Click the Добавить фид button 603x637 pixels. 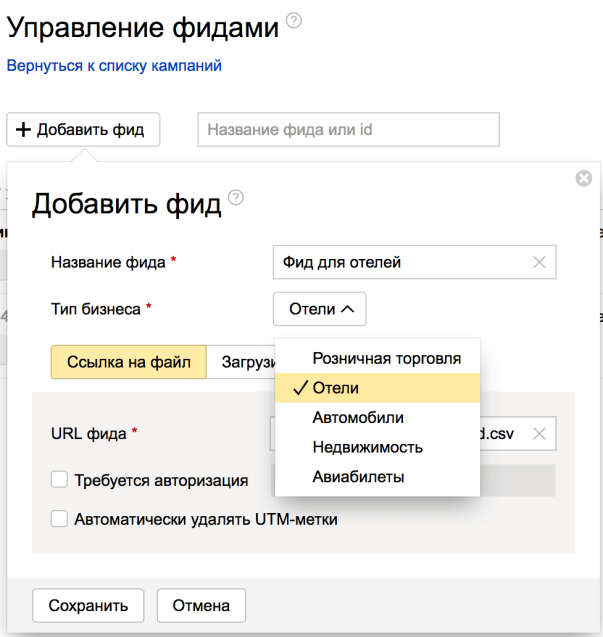tap(83, 130)
